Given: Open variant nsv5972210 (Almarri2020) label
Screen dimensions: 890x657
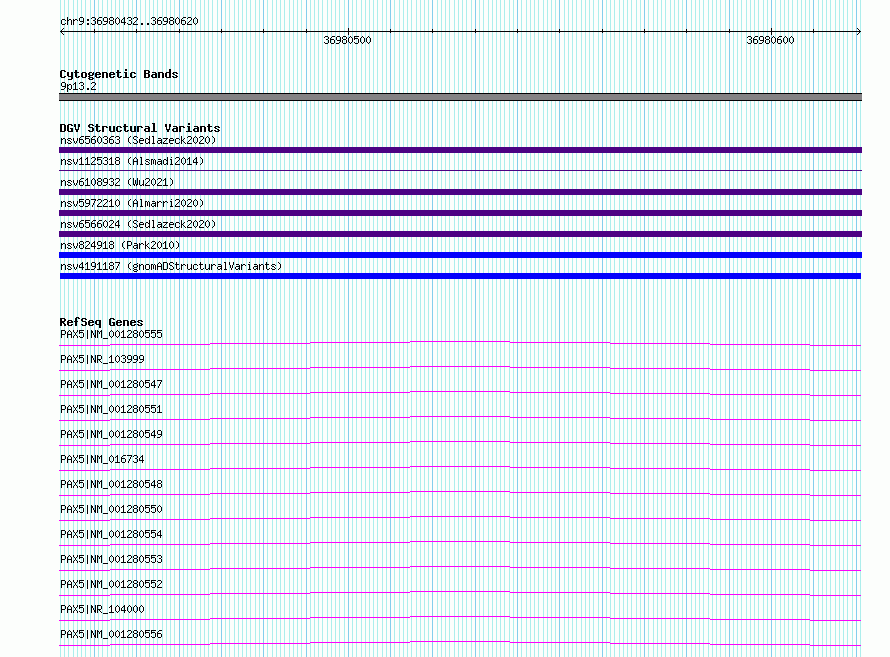Looking at the screenshot, I should [x=132, y=203].
